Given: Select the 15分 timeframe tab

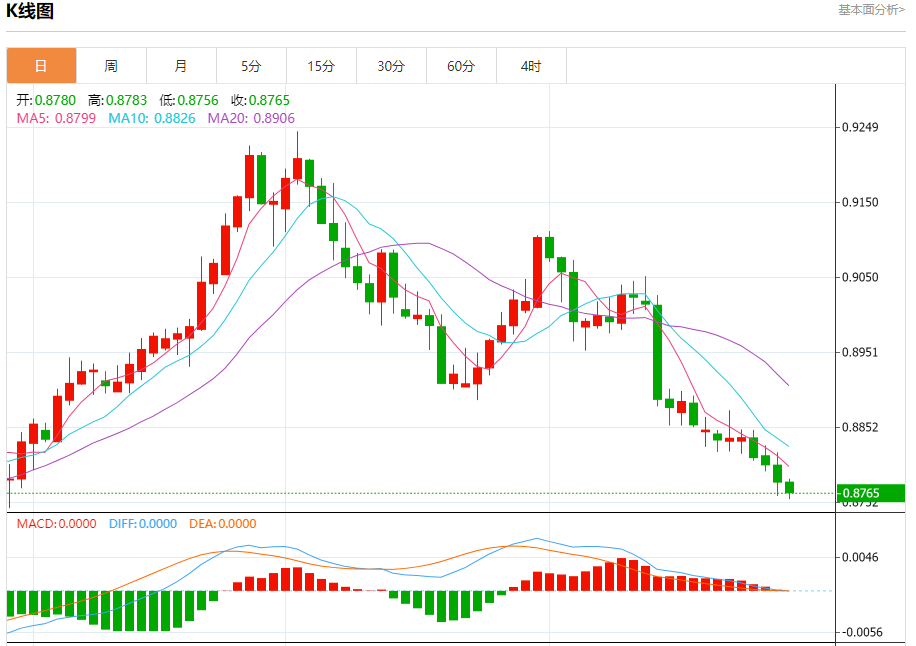Looking at the screenshot, I should point(321,66).
